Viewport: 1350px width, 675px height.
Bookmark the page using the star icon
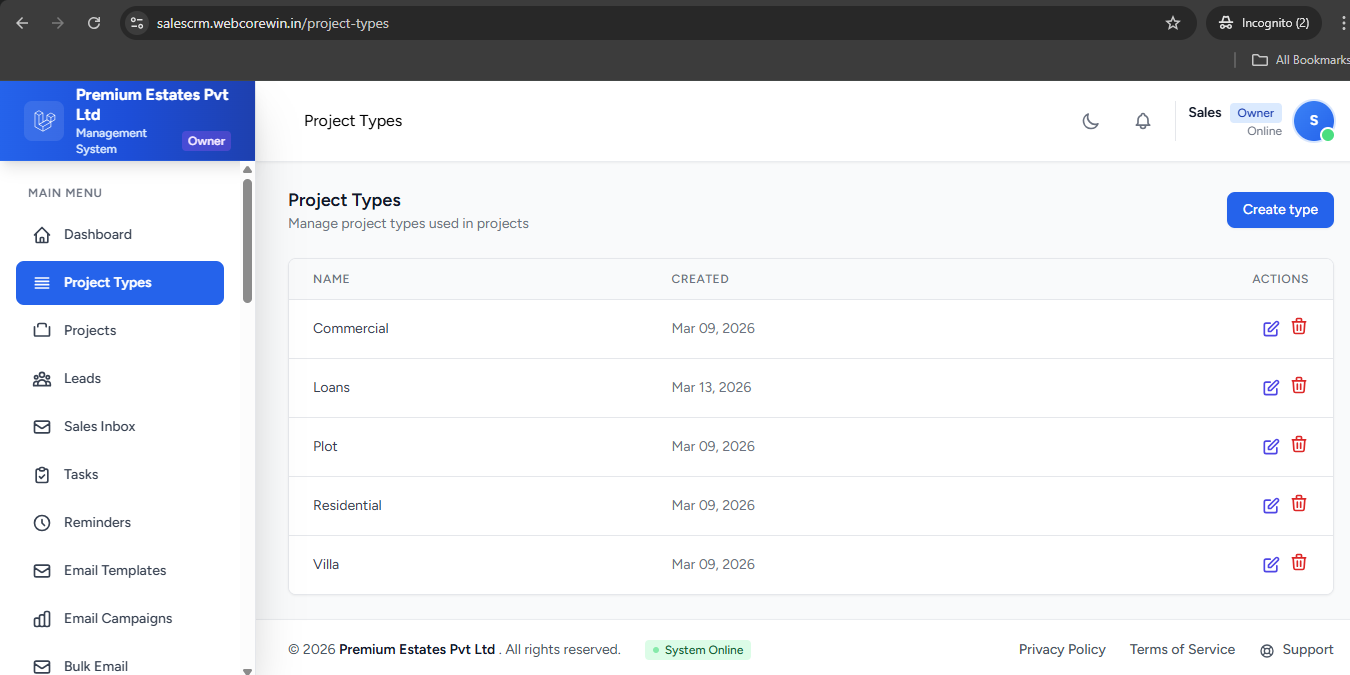(x=1172, y=22)
